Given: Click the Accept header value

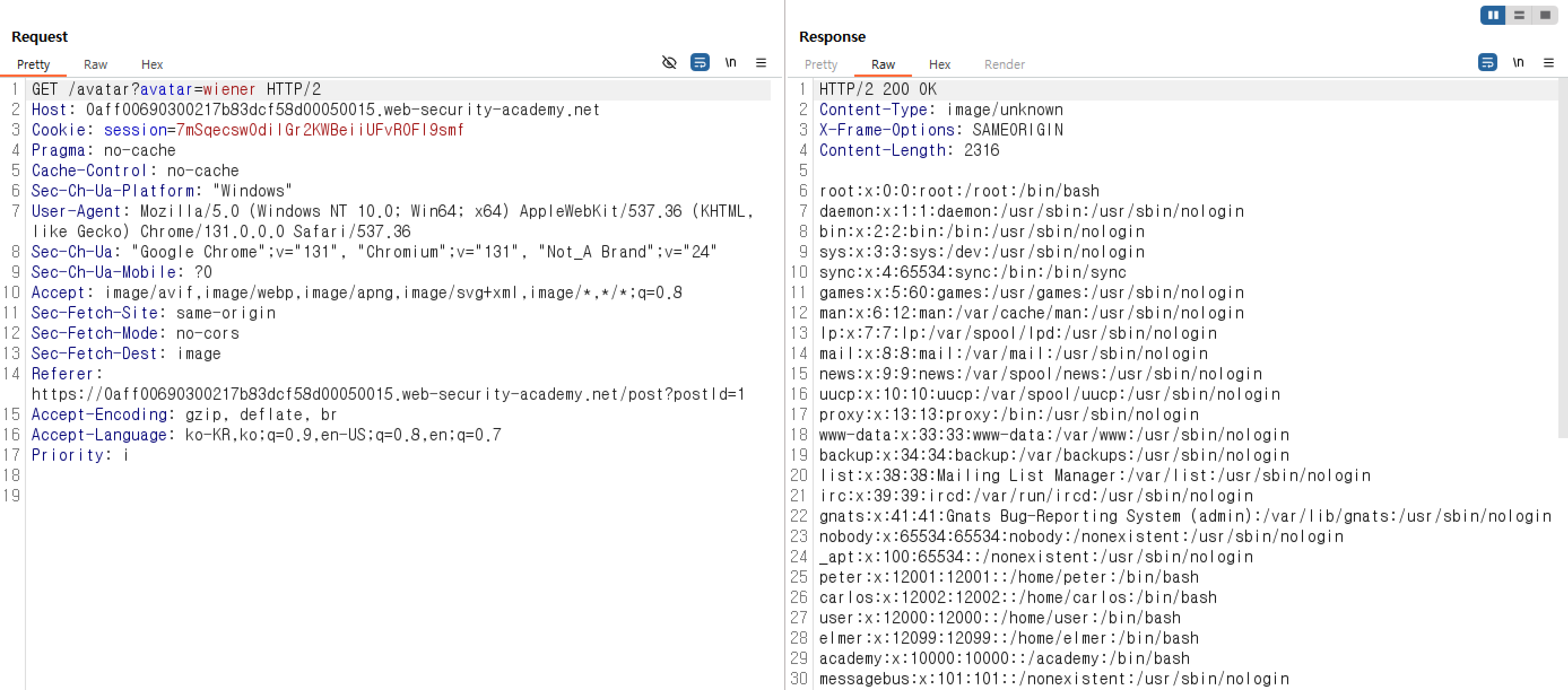Looking at the screenshot, I should [x=393, y=292].
